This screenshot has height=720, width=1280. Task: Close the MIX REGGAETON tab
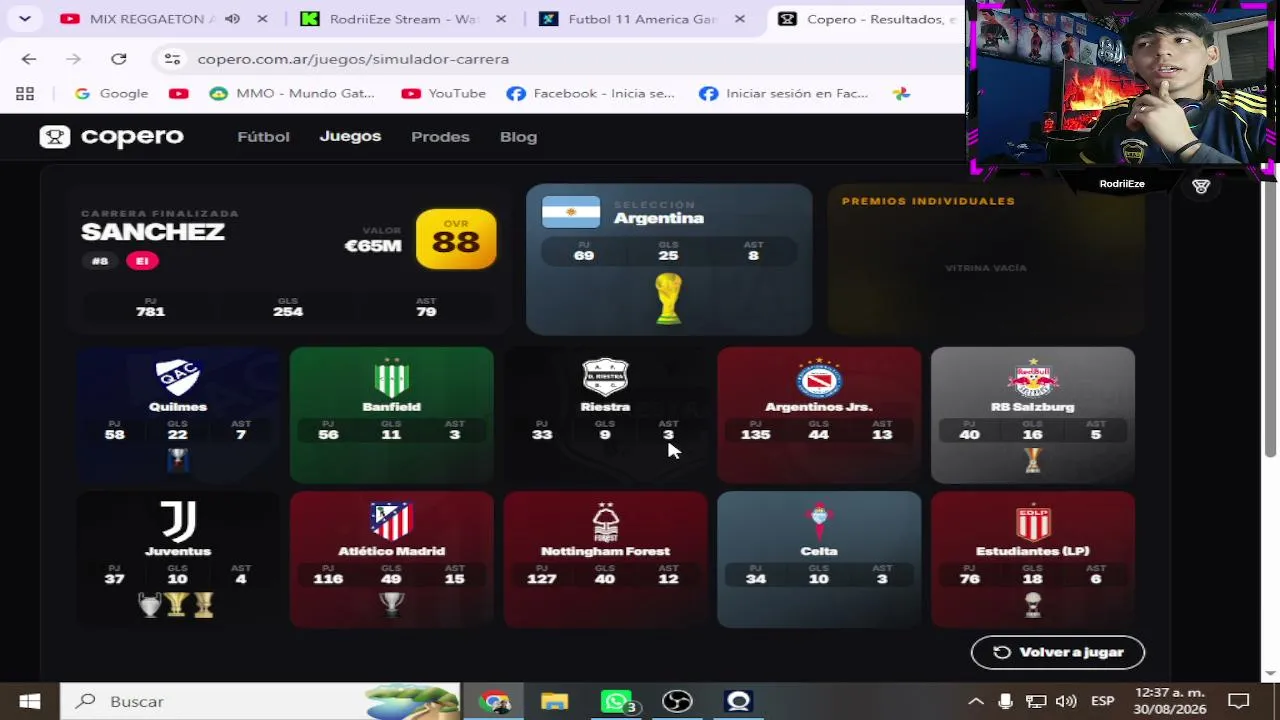[262, 19]
